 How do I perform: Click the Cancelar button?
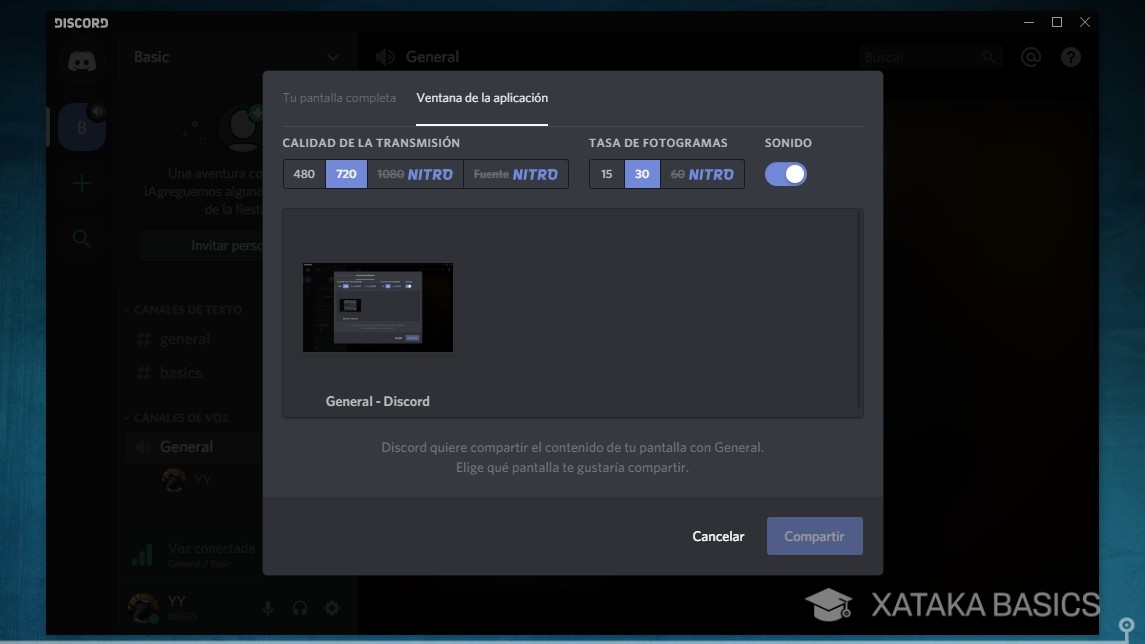pyautogui.click(x=717, y=536)
